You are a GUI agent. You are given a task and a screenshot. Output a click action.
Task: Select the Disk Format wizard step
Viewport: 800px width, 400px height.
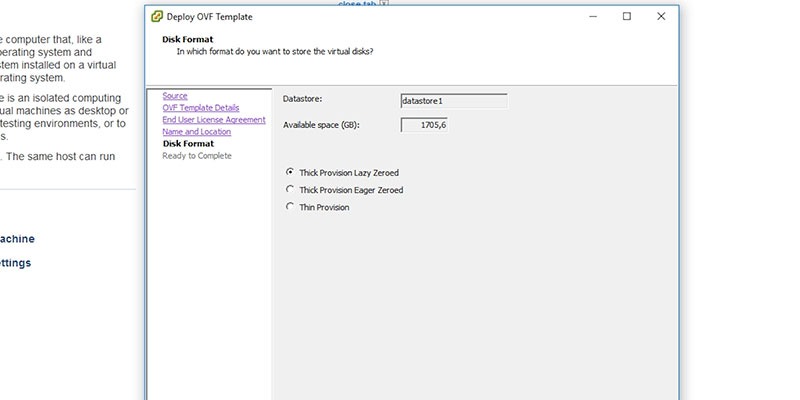coord(188,144)
